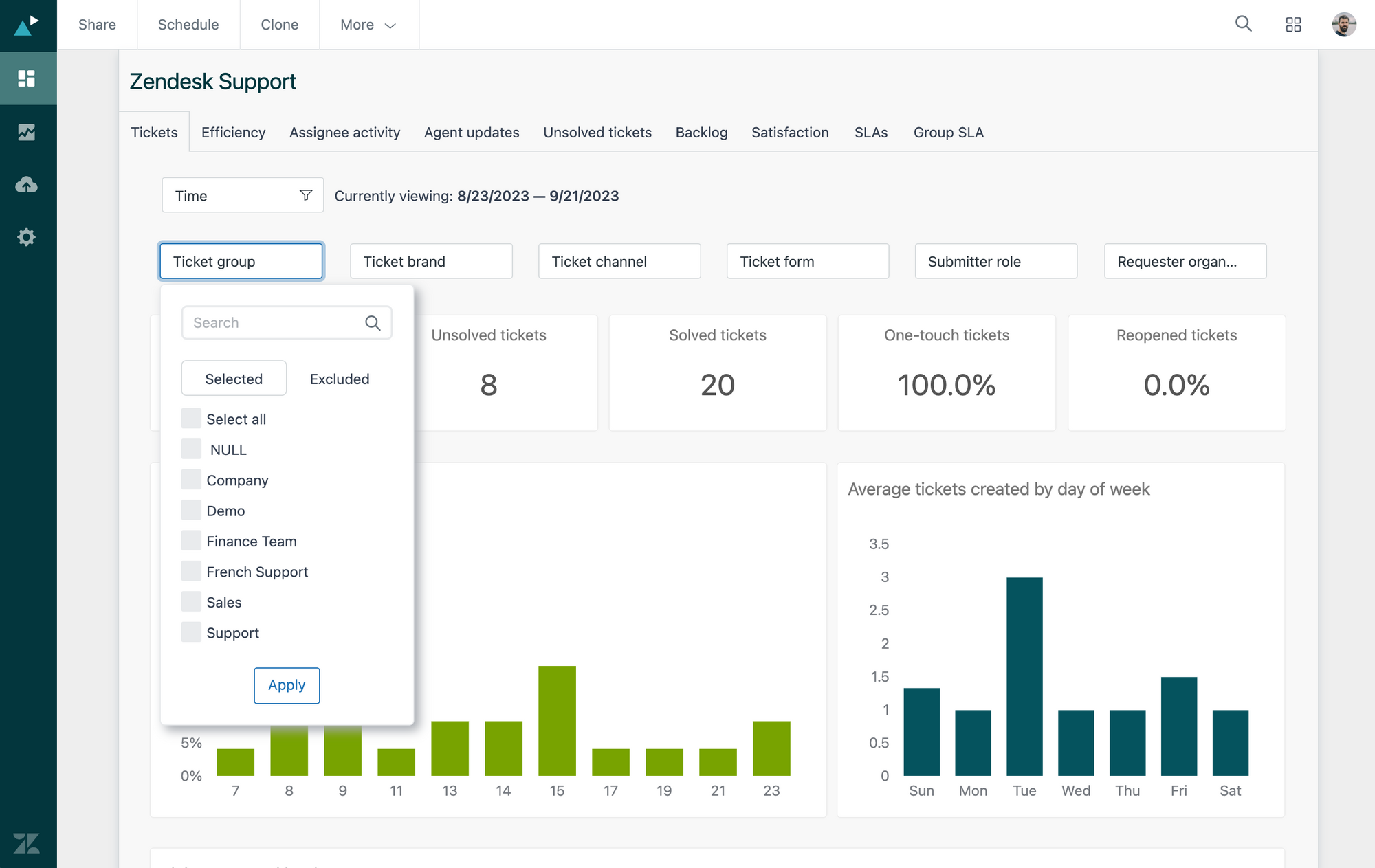The width and height of the screenshot is (1375, 868).
Task: Open the products grid icon
Action: pyautogui.click(x=1293, y=25)
